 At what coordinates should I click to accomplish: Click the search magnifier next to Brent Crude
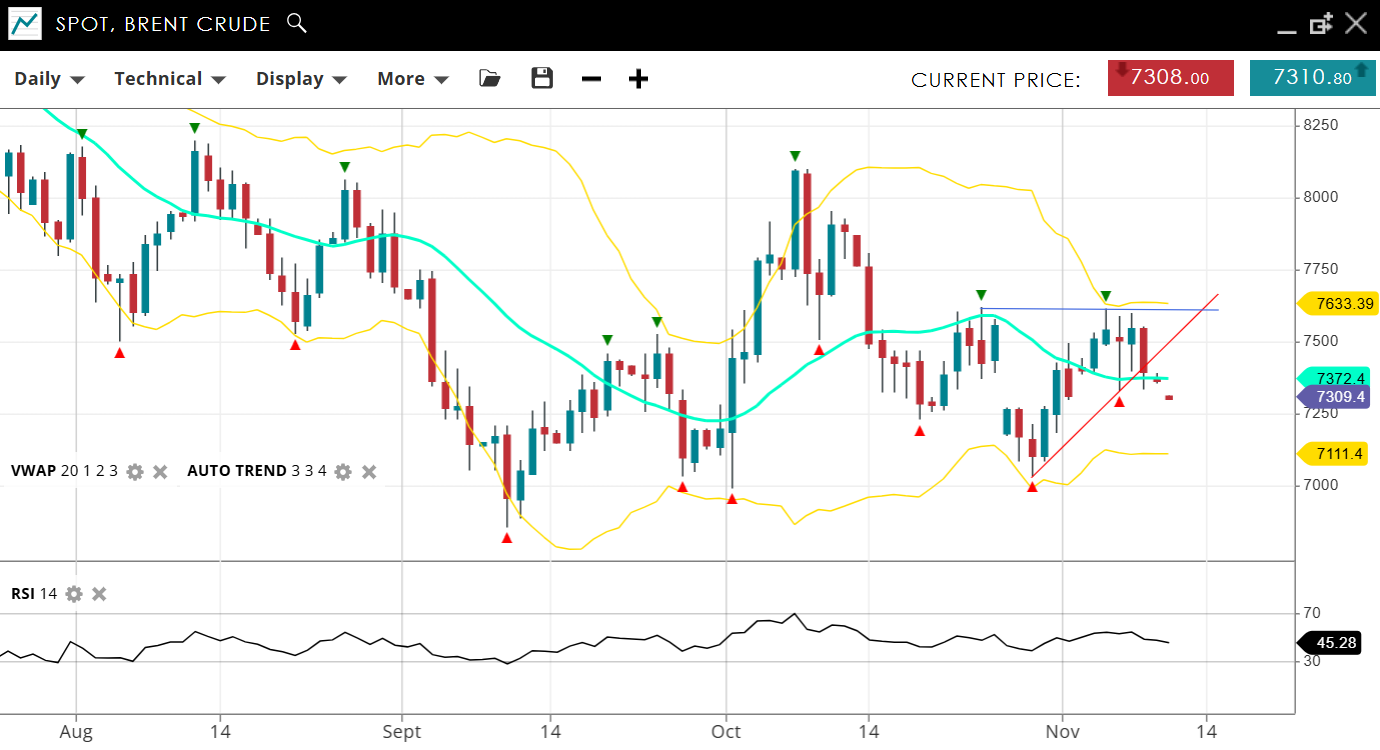296,23
